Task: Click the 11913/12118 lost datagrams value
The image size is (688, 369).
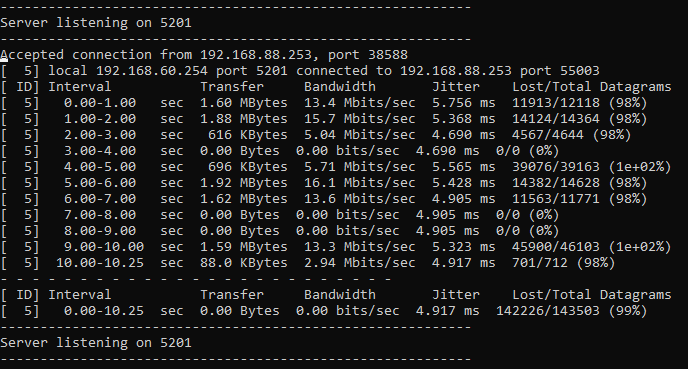Action: pos(555,103)
